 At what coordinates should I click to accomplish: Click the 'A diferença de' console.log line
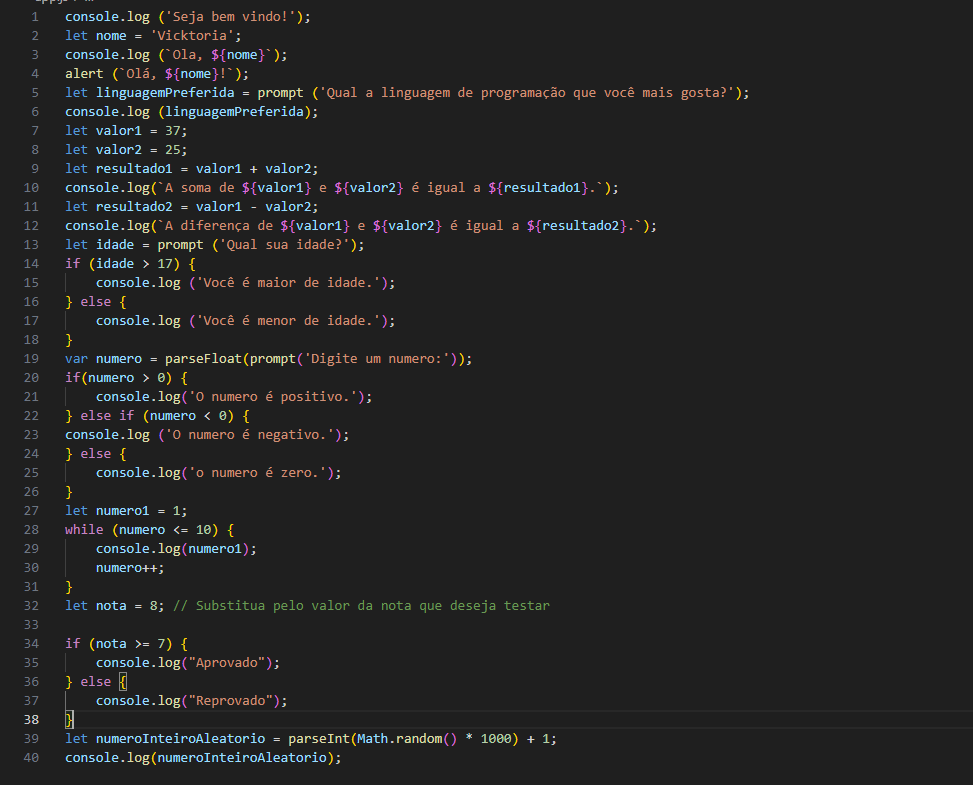click(x=361, y=226)
